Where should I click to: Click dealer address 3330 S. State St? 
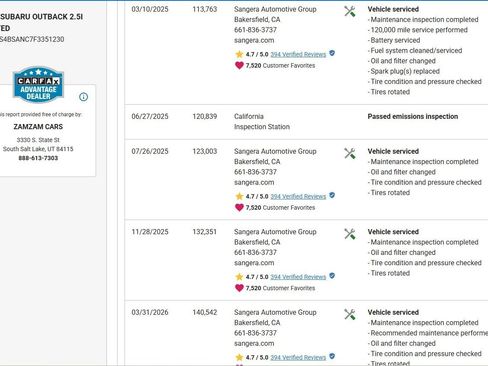[38, 140]
